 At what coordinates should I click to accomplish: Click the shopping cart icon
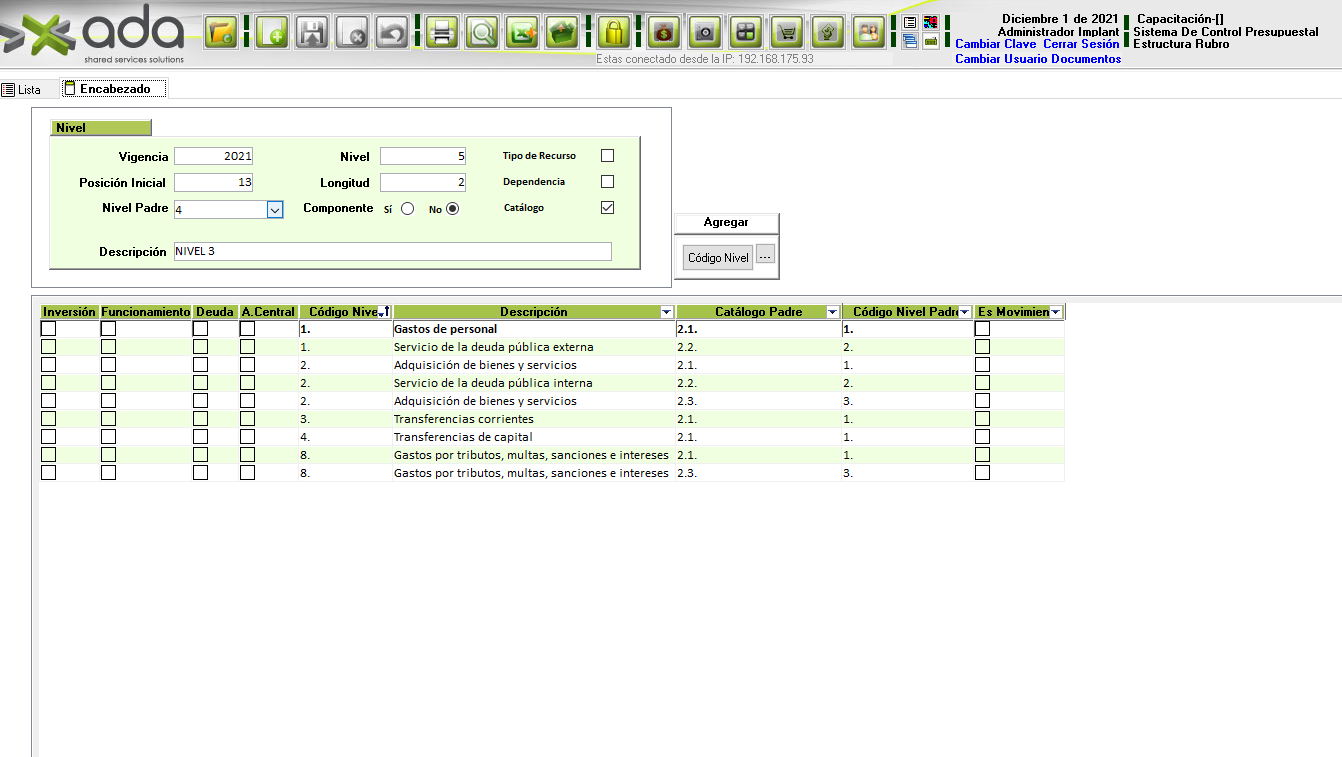(787, 33)
